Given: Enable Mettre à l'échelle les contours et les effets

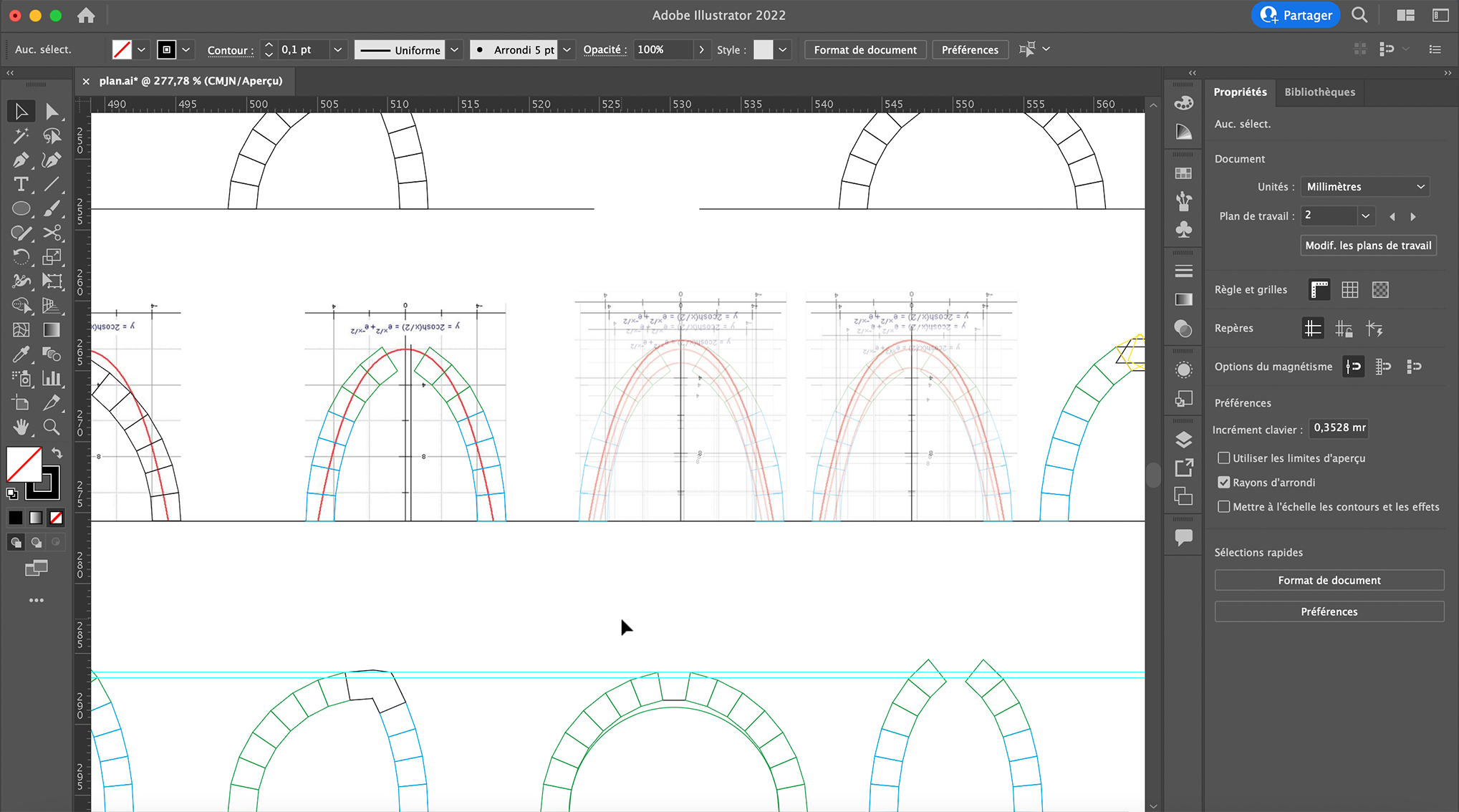Looking at the screenshot, I should [x=1224, y=506].
